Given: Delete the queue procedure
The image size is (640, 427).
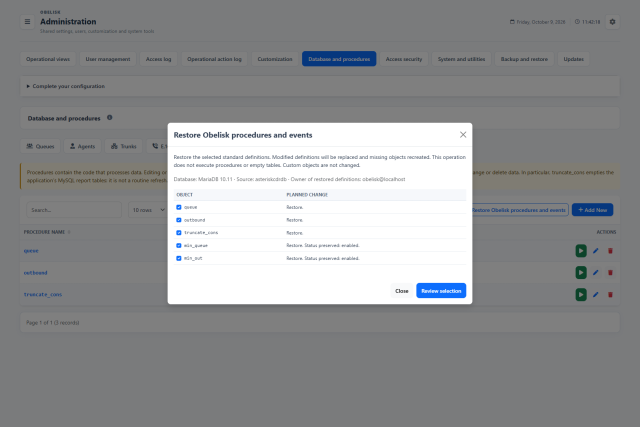Looking at the screenshot, I should 610,251.
